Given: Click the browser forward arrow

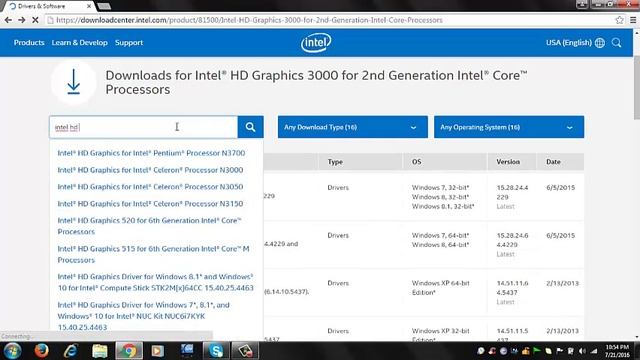Looking at the screenshot, I should (22, 20).
